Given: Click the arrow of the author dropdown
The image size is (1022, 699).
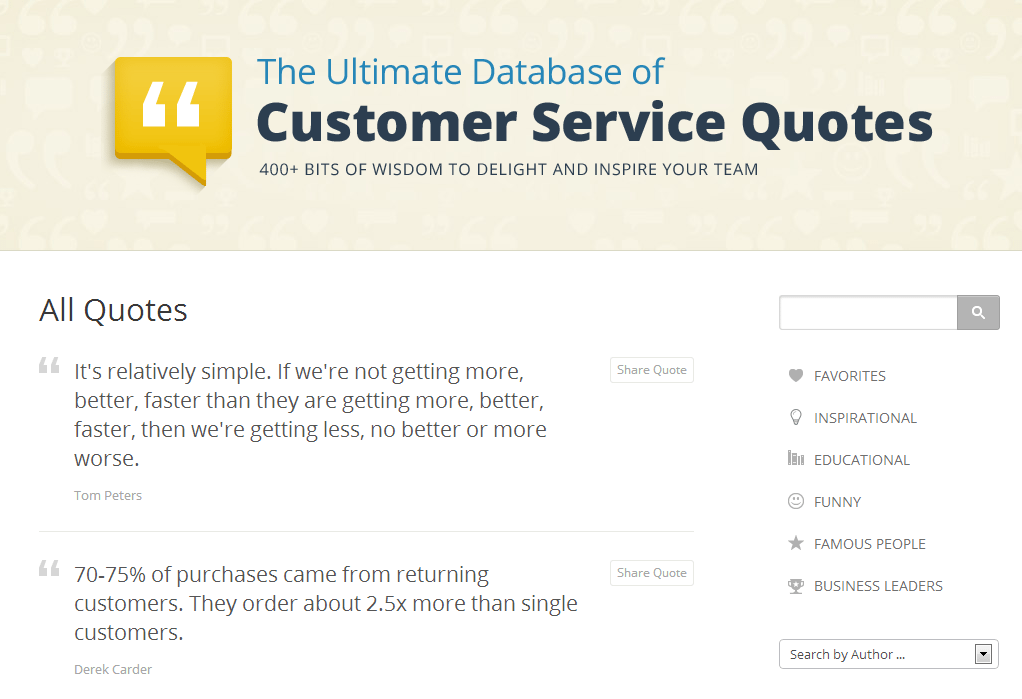Looking at the screenshot, I should tap(983, 654).
